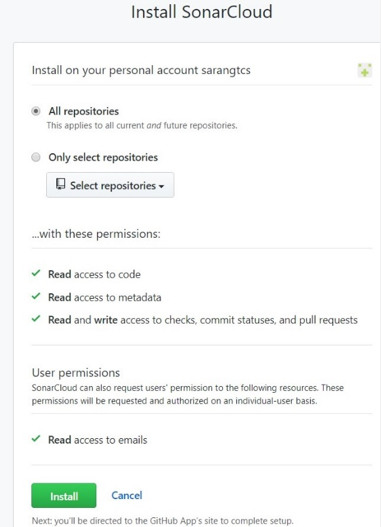The image size is (381, 527).
Task: Click the caret arrow on Select repositories
Action: point(161,186)
